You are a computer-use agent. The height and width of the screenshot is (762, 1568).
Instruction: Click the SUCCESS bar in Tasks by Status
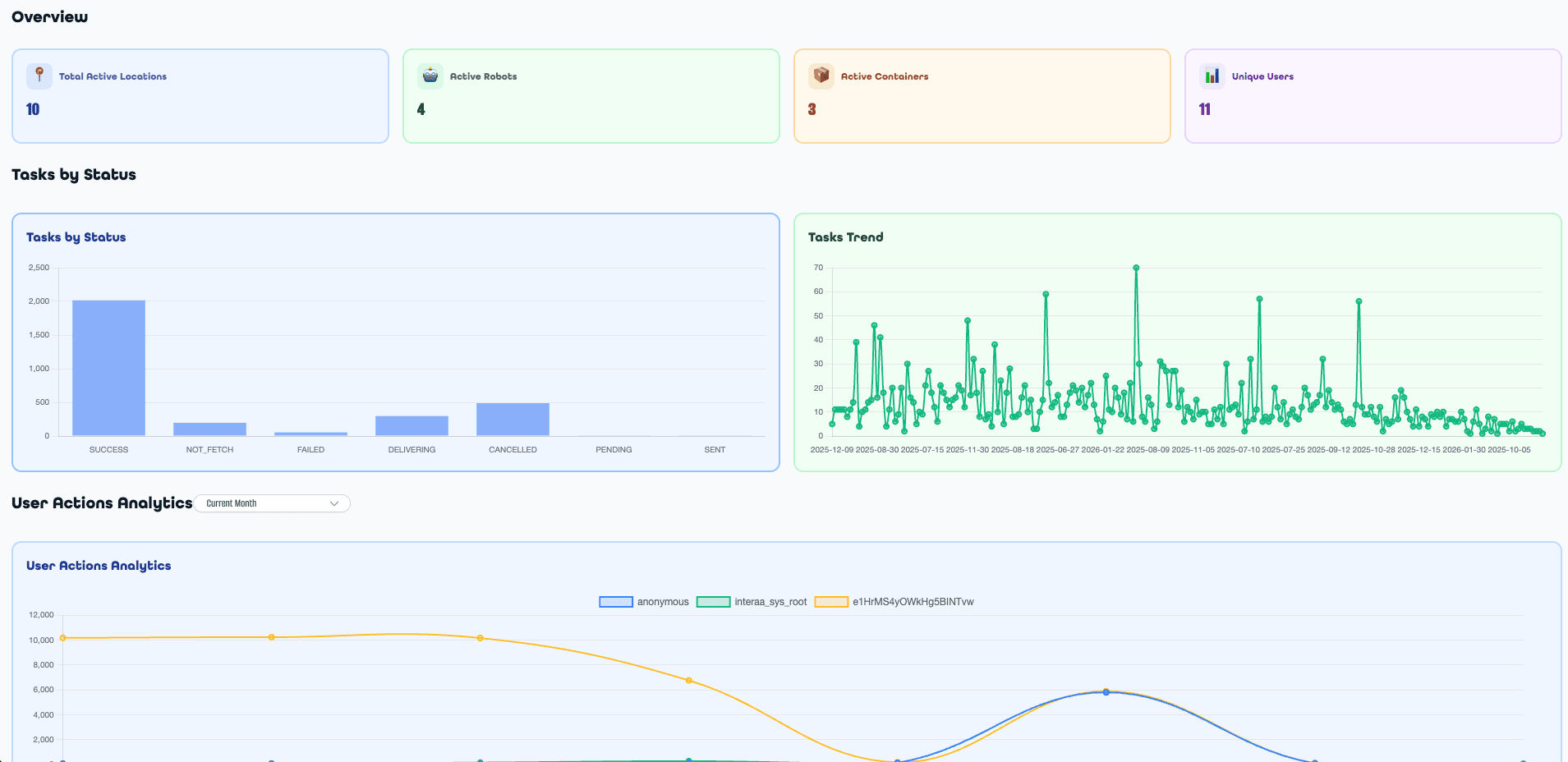(108, 368)
